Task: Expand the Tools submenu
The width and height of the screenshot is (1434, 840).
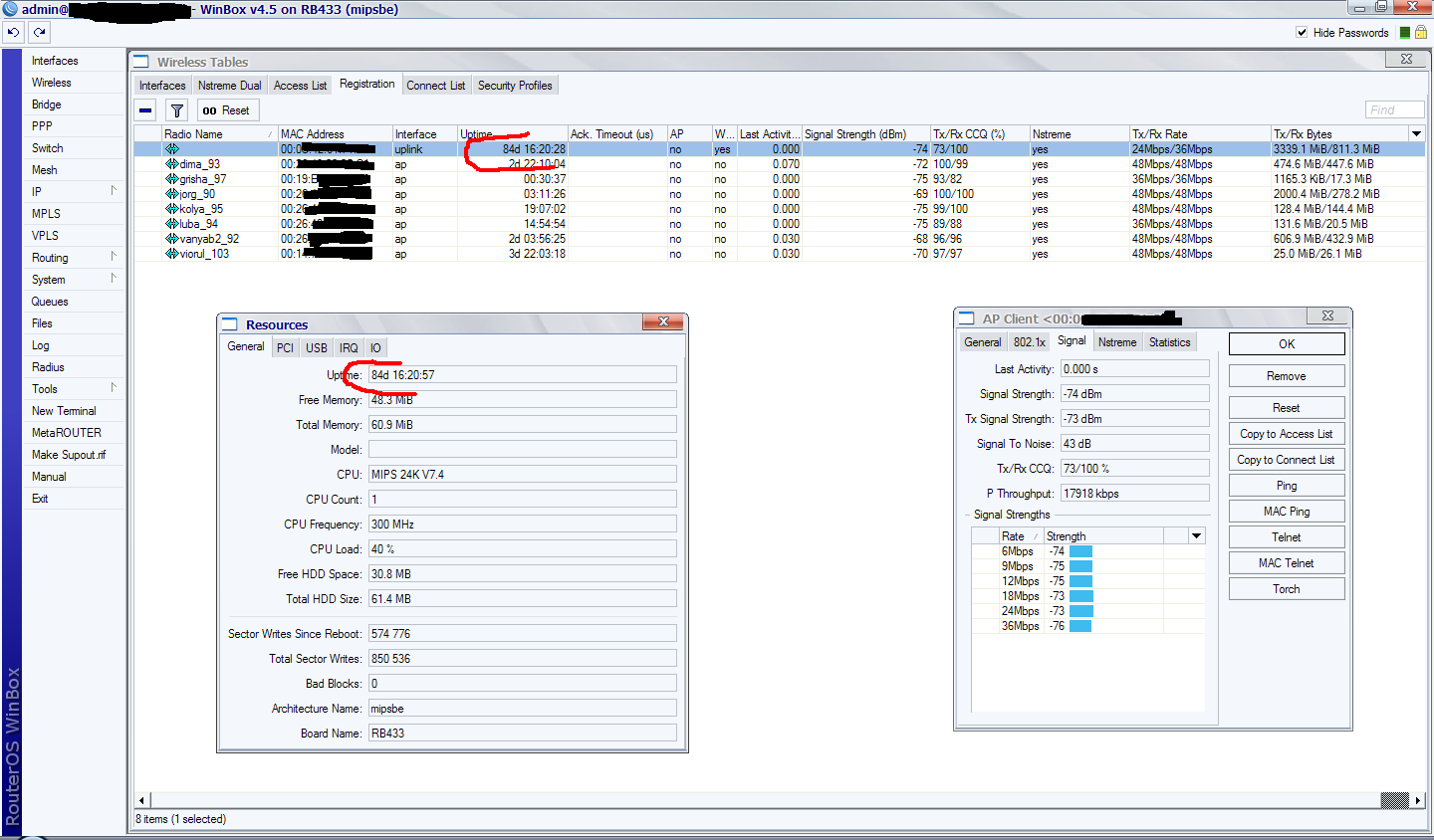Action: pyautogui.click(x=113, y=388)
